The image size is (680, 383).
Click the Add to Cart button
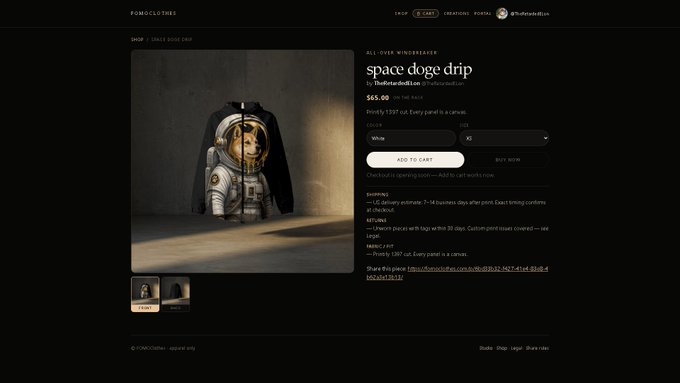(415, 160)
